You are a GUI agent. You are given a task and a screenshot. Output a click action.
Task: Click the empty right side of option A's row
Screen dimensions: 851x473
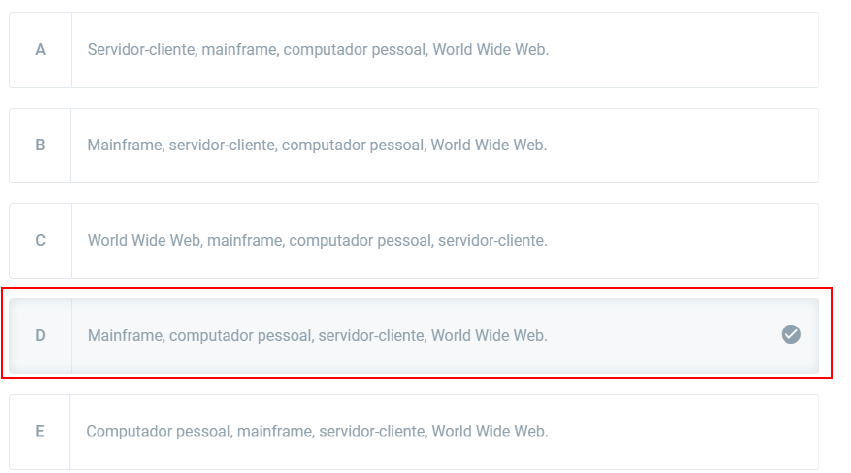point(700,49)
